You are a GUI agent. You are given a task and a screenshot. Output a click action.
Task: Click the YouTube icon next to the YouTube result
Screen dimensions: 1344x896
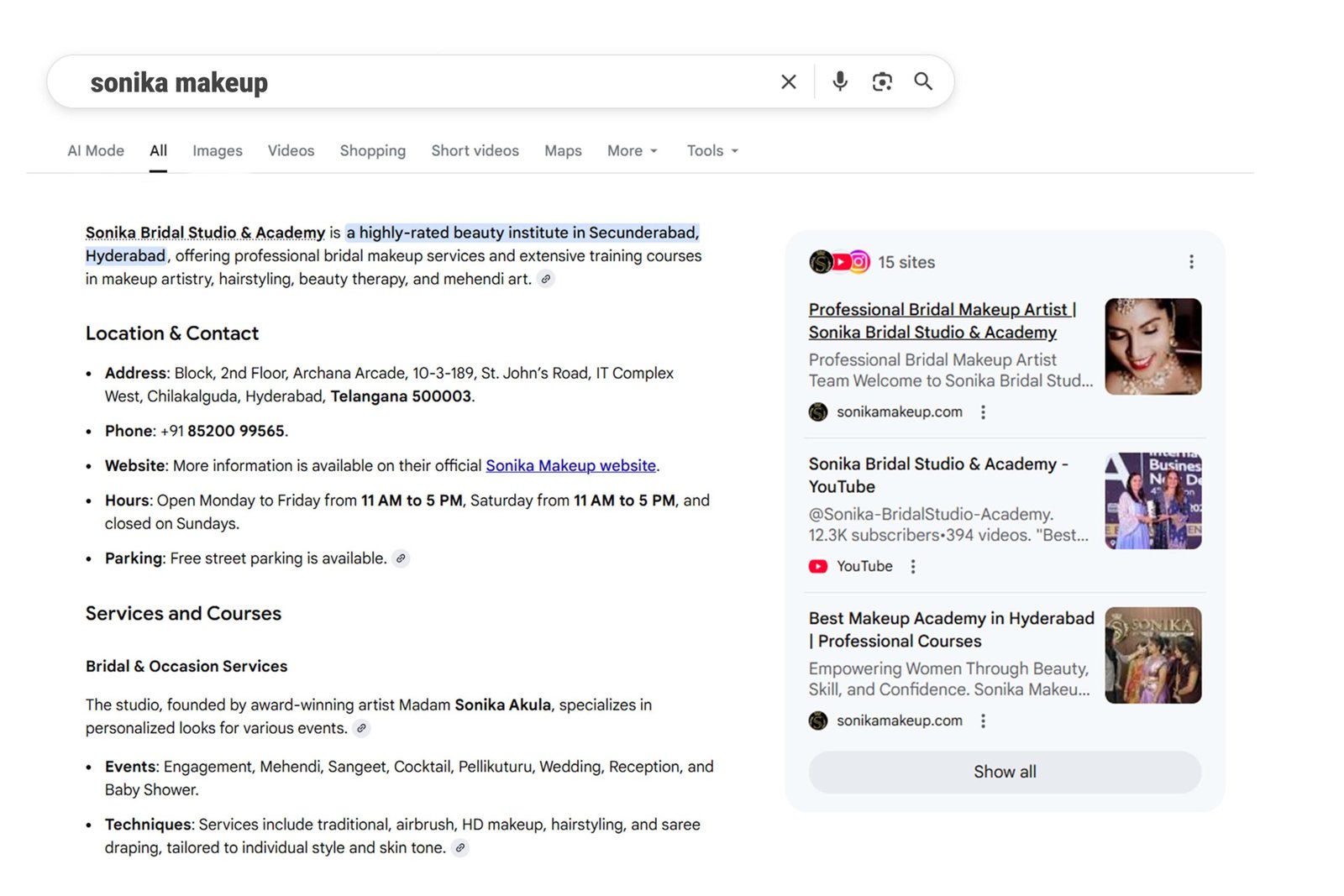[816, 566]
